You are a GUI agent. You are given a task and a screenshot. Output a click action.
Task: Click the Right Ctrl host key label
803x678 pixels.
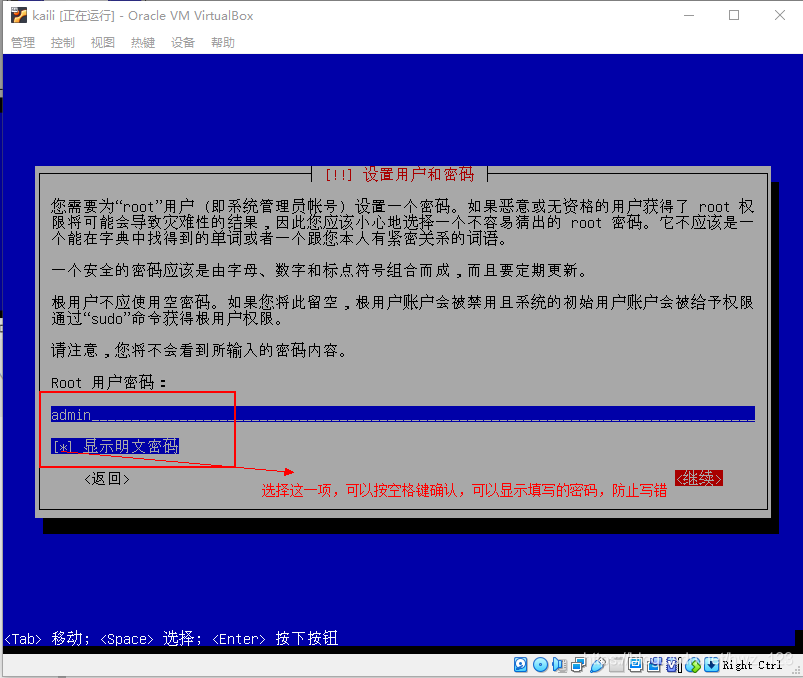pyautogui.click(x=752, y=665)
